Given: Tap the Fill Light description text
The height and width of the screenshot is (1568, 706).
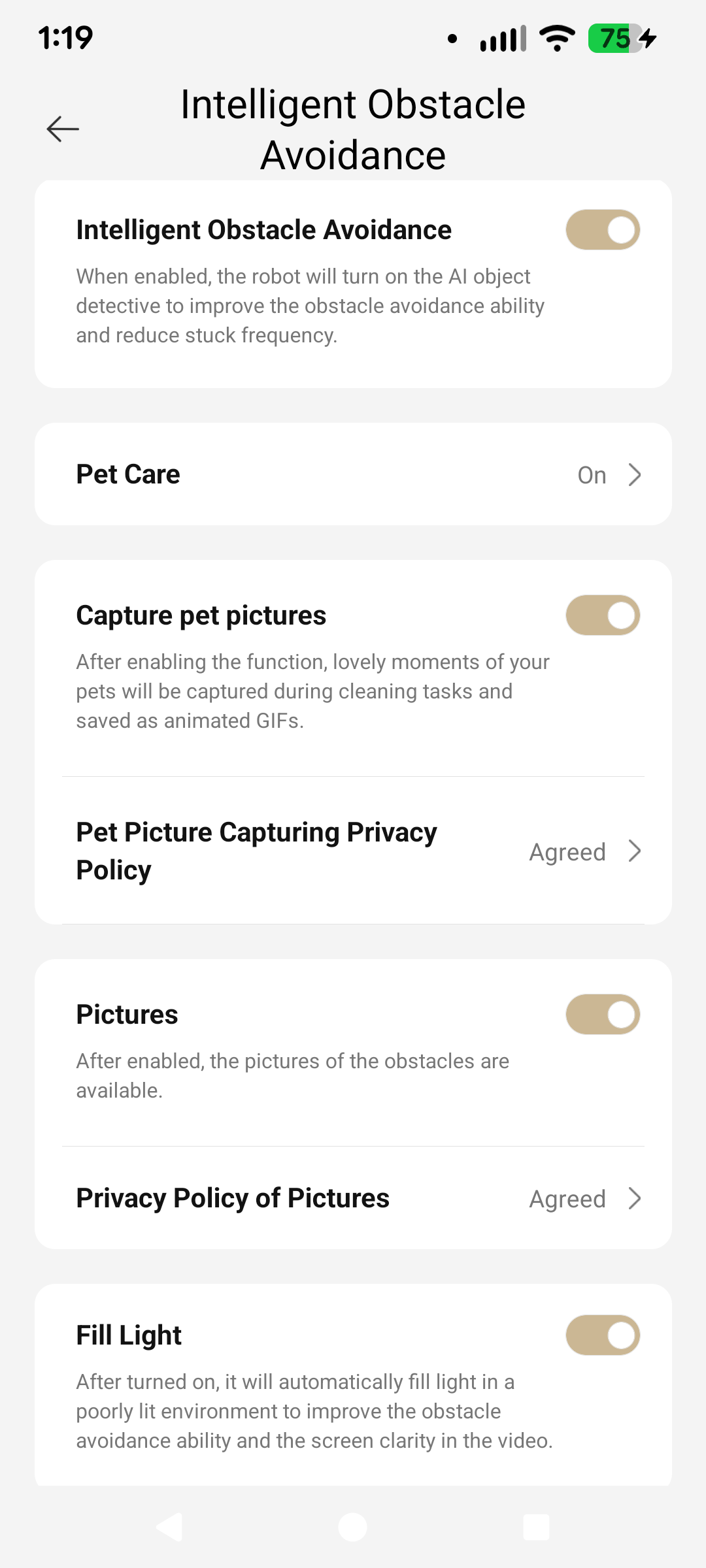Looking at the screenshot, I should point(314,1411).
